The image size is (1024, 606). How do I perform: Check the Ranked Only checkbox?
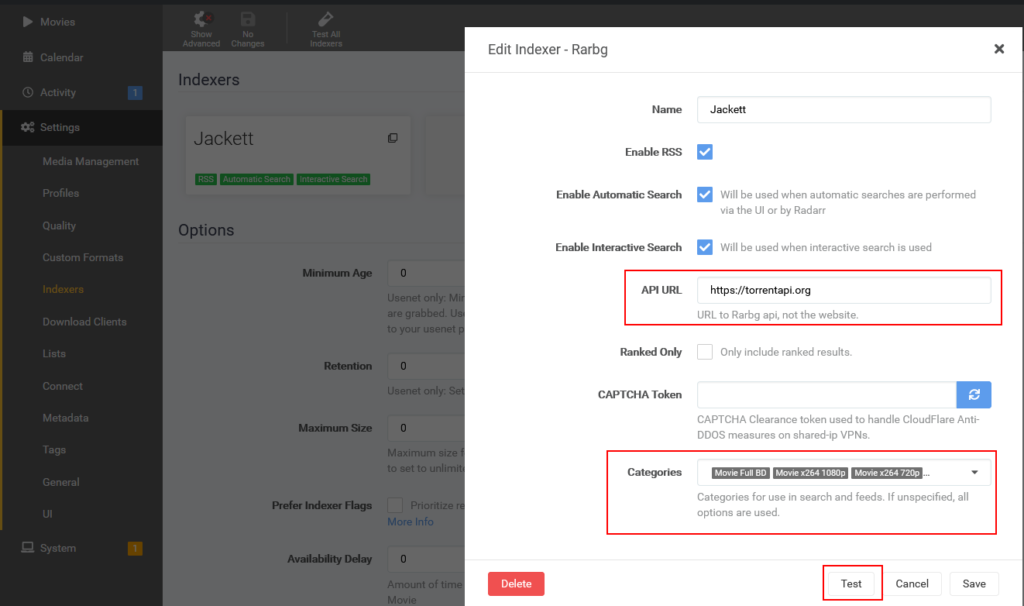tap(705, 352)
